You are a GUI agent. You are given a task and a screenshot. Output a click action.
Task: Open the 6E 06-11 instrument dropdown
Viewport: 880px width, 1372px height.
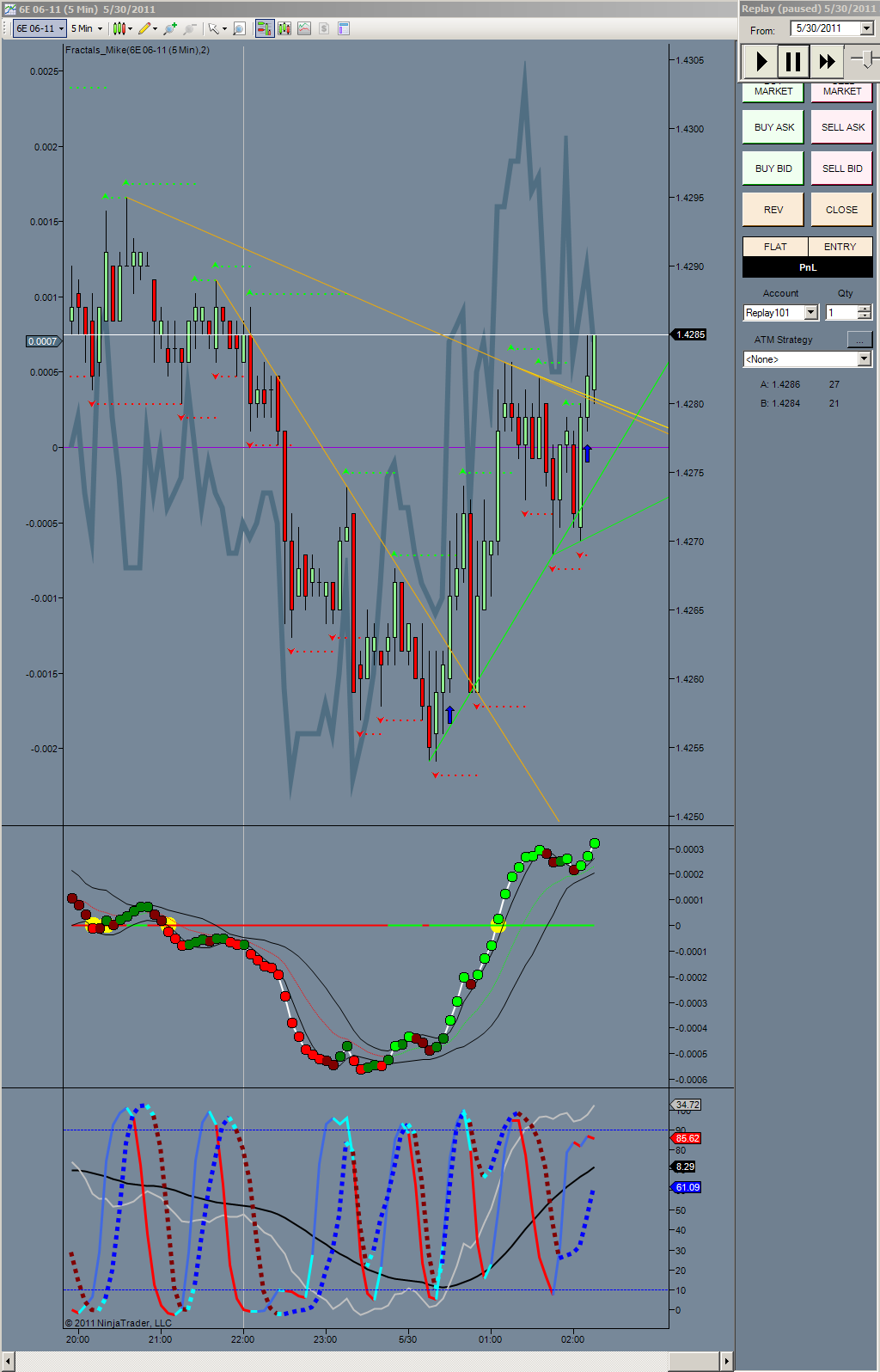tap(40, 28)
